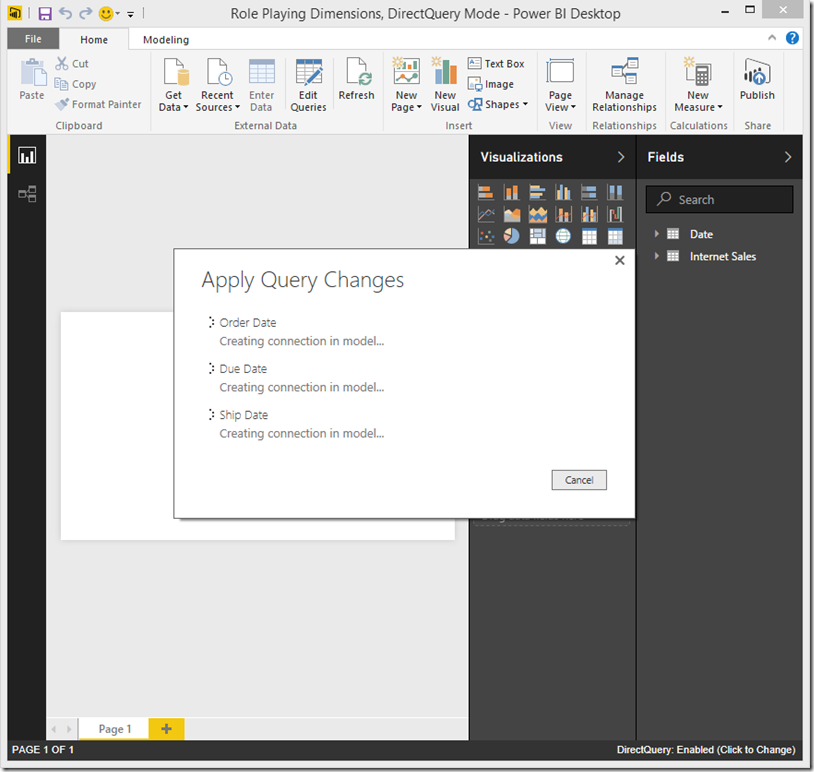Add a New Visual
This screenshot has height=772, width=814.
pyautogui.click(x=445, y=85)
